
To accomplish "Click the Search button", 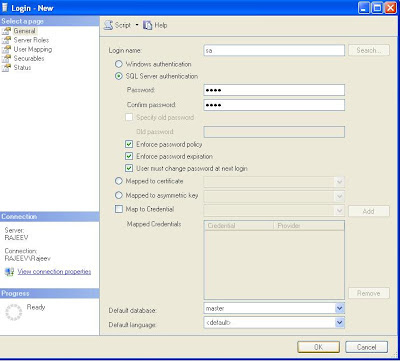I will click(x=369, y=50).
